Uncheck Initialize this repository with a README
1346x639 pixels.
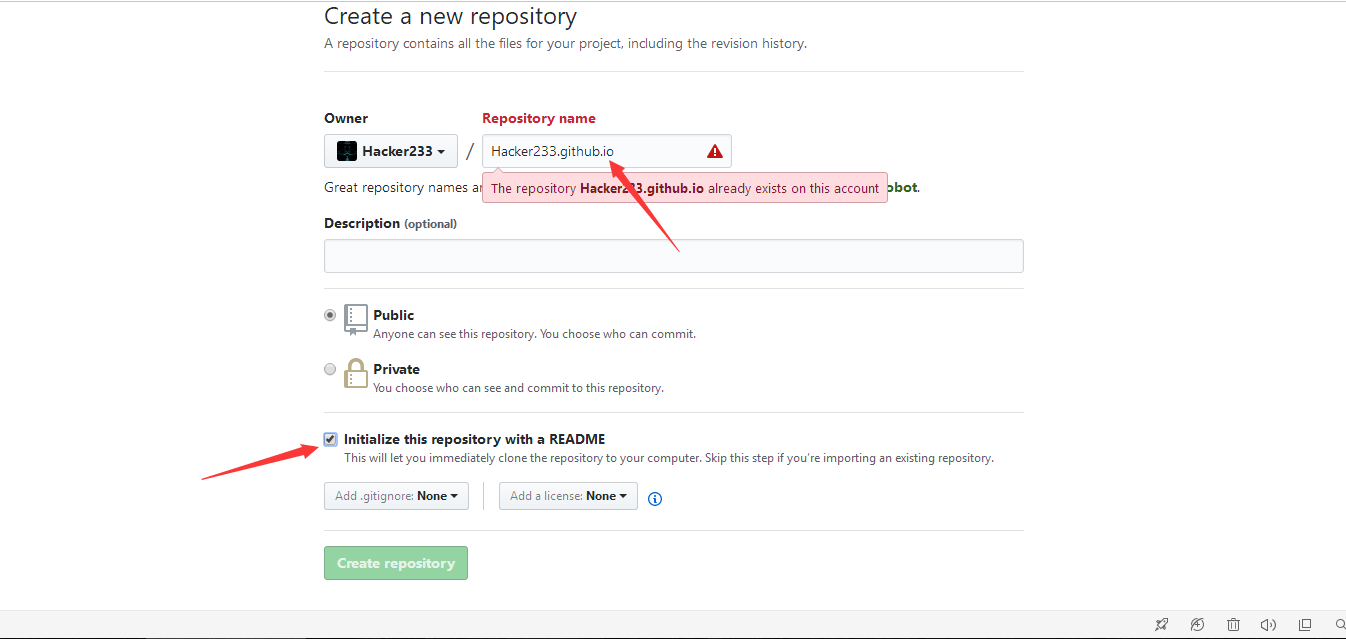coord(330,439)
